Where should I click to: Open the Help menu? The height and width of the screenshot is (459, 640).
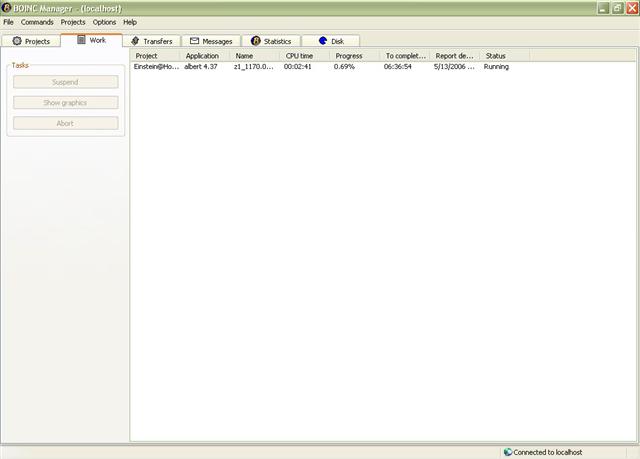(130, 22)
